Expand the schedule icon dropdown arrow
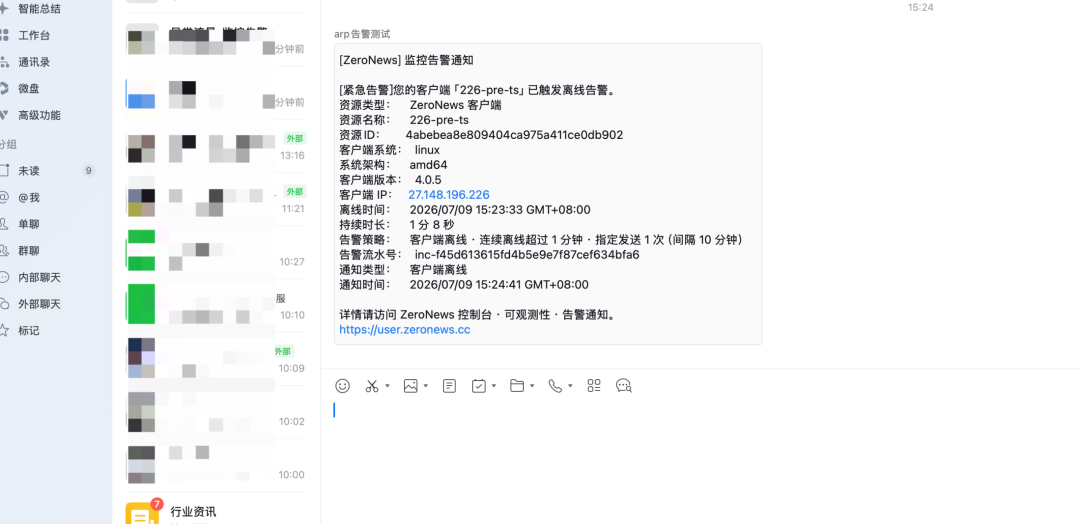The image size is (1080, 524). click(494, 386)
